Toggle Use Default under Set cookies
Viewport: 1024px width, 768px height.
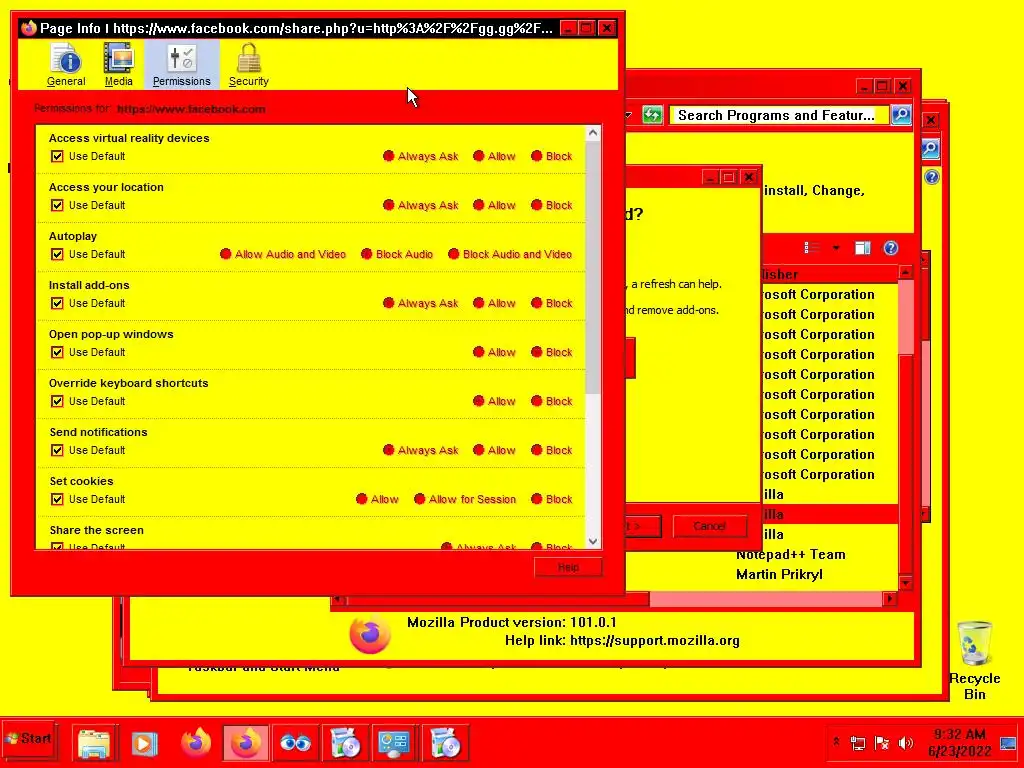[57, 499]
